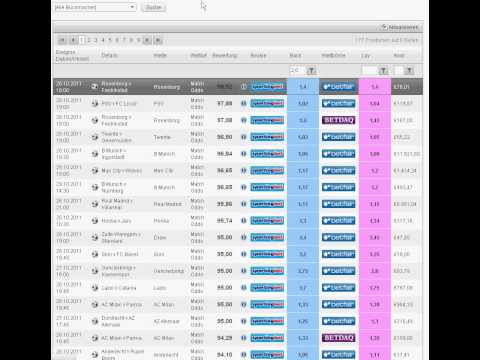Screen dimensions: 480x360
Task: Click sportingbet logo in Sion v FC Basel row
Action: pos(267,254)
